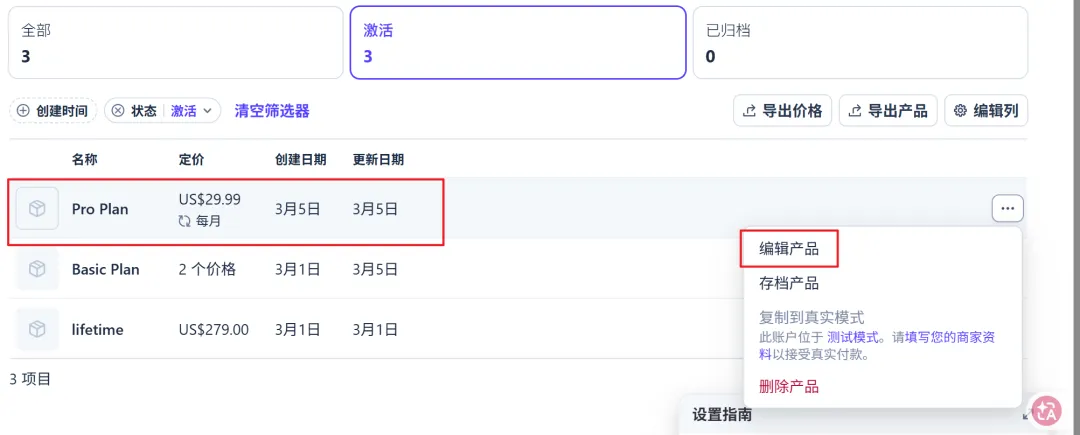This screenshot has width=1080, height=435.
Task: Switch to the 已归档 tab
Action: (x=860, y=43)
